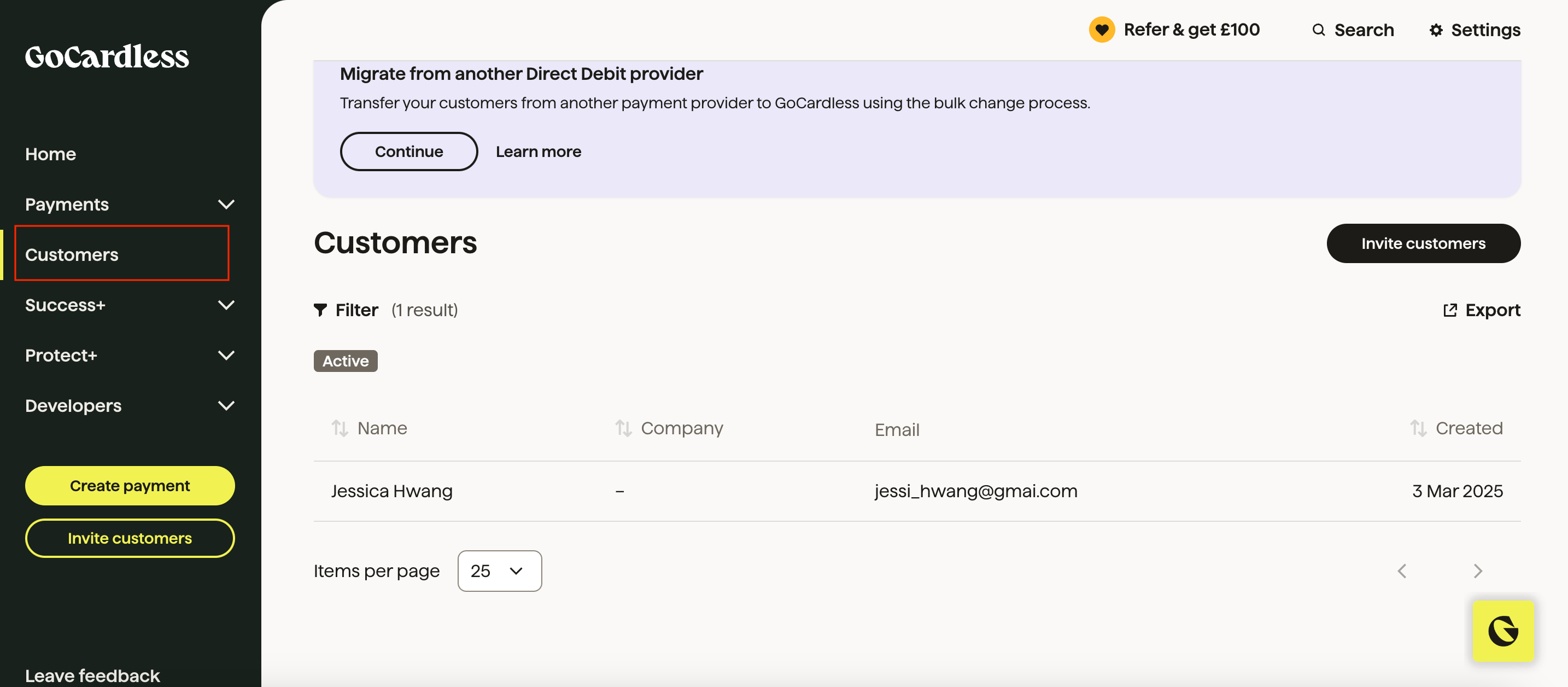This screenshot has height=687, width=1568.
Task: Open Protect+ in the sidebar
Action: pos(61,356)
